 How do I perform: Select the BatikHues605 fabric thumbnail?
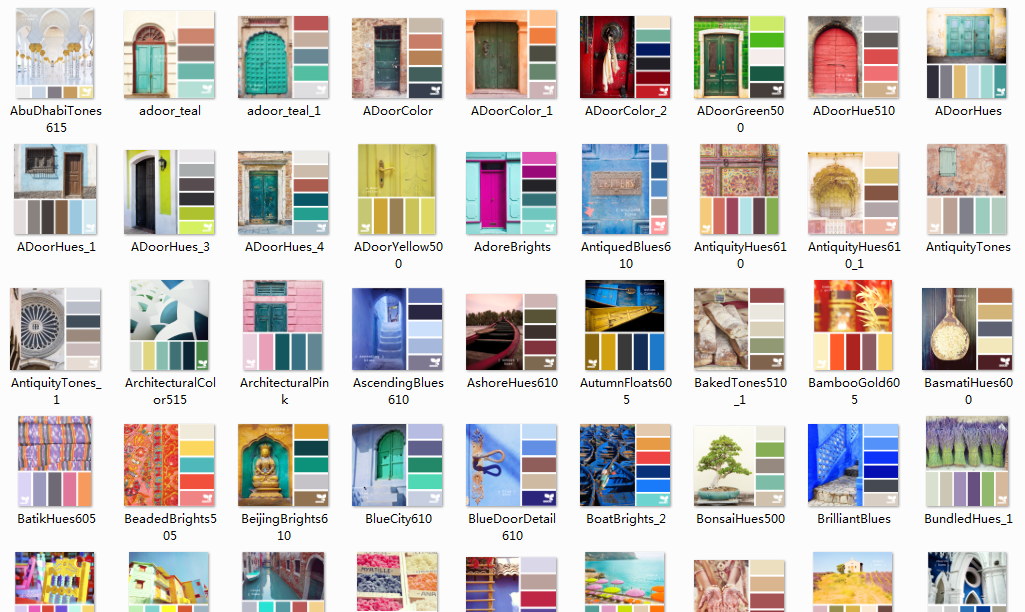[x=55, y=461]
